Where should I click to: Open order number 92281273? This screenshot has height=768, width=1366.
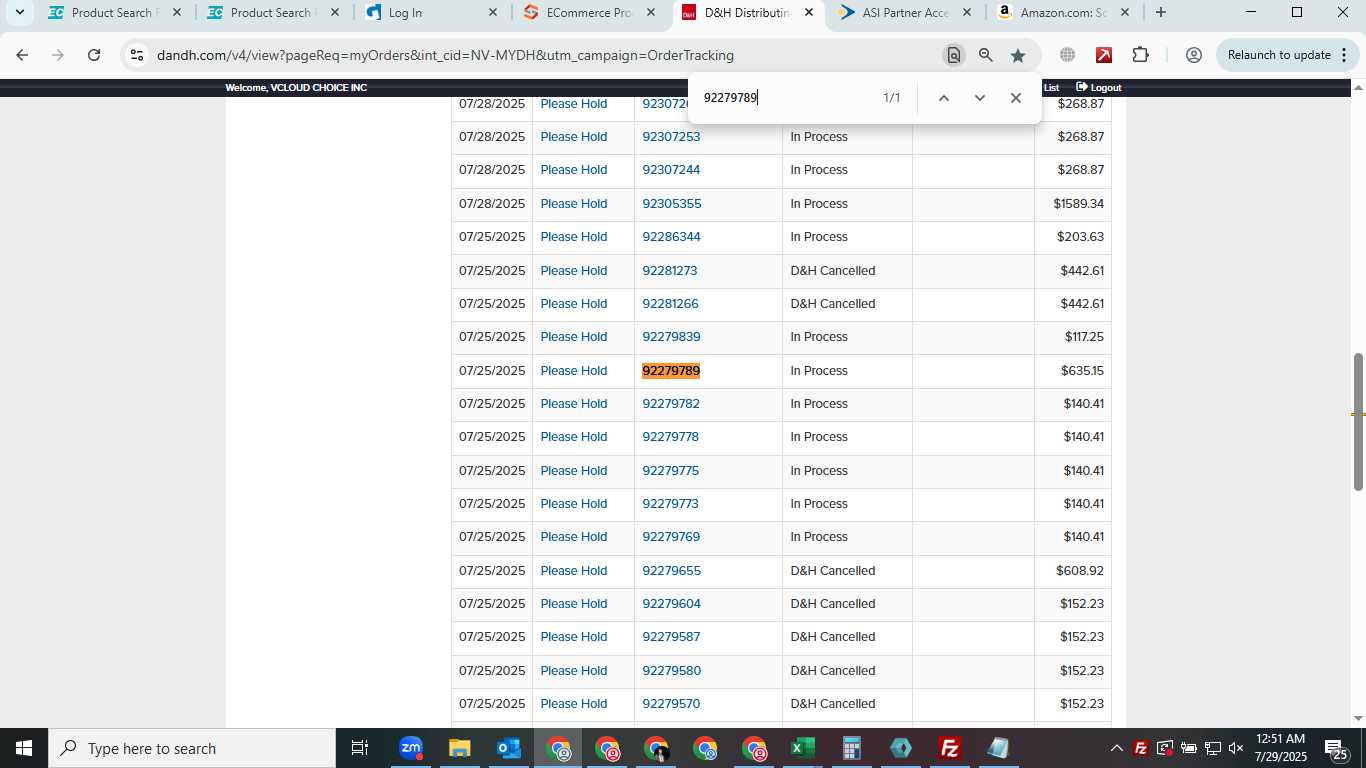pos(669,271)
